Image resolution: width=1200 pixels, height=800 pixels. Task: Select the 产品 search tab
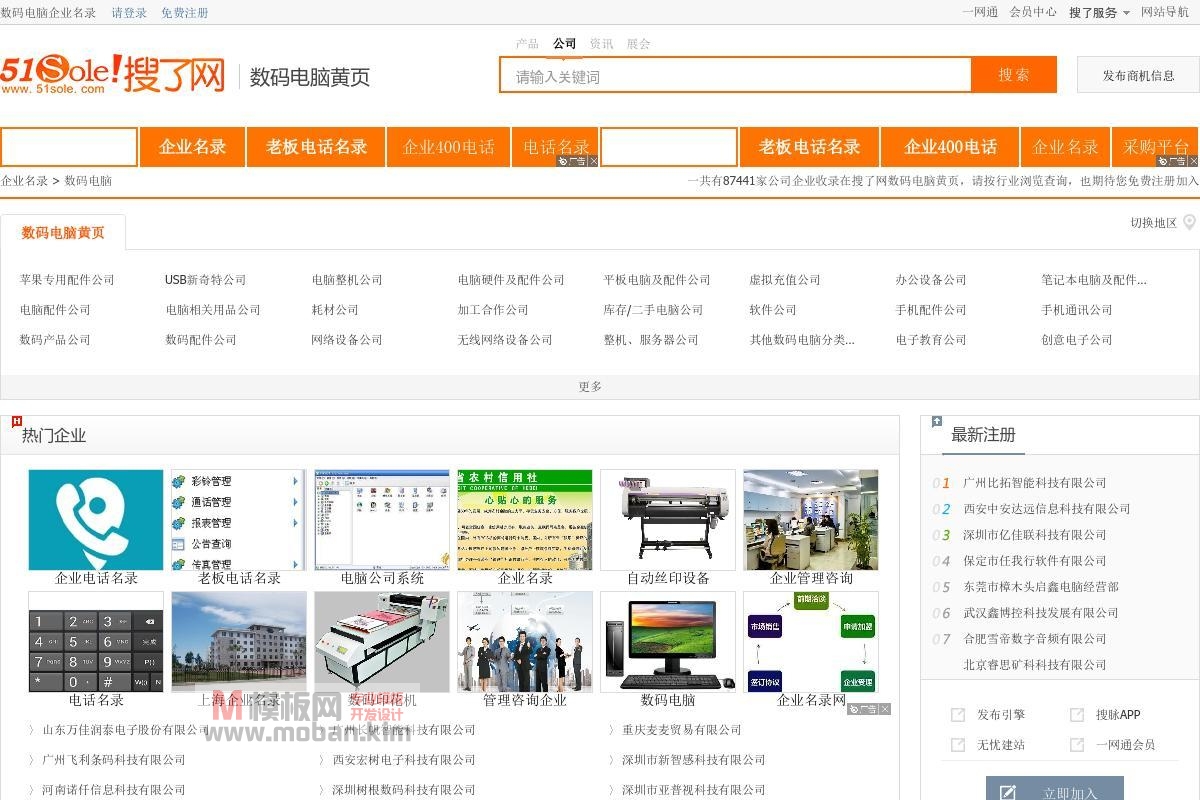[527, 44]
